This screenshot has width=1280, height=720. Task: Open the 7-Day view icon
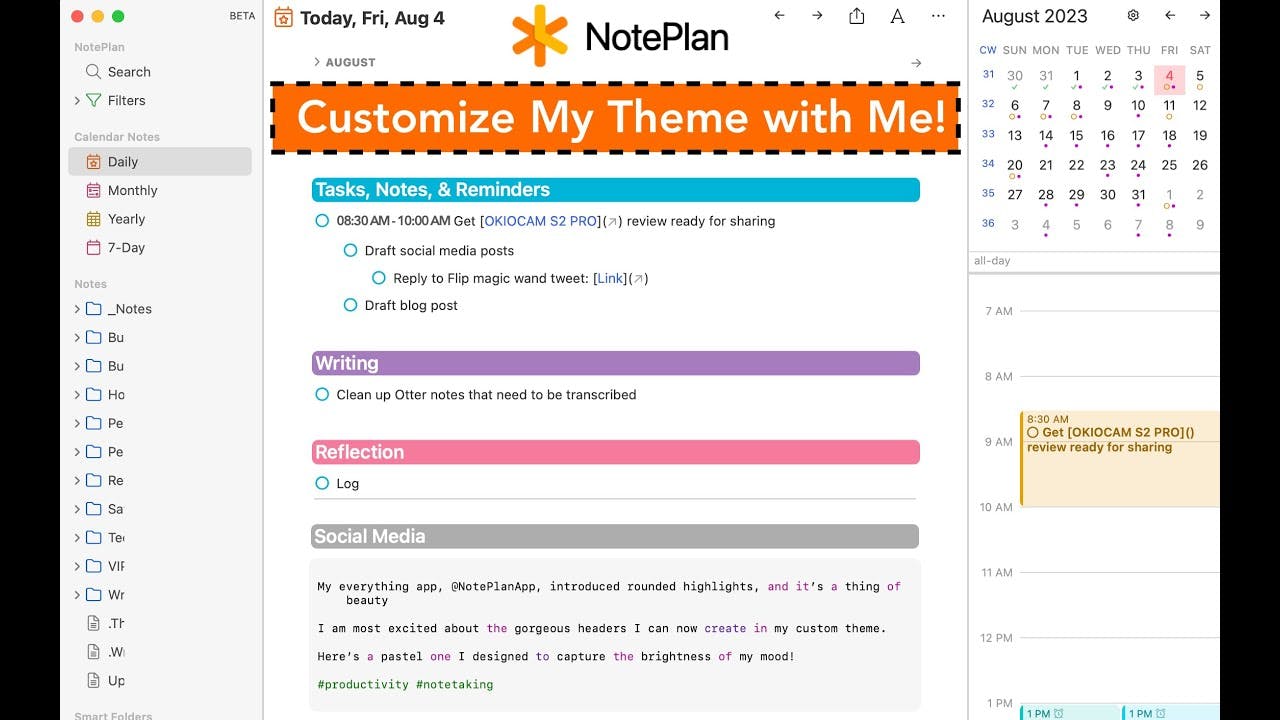tap(93, 247)
